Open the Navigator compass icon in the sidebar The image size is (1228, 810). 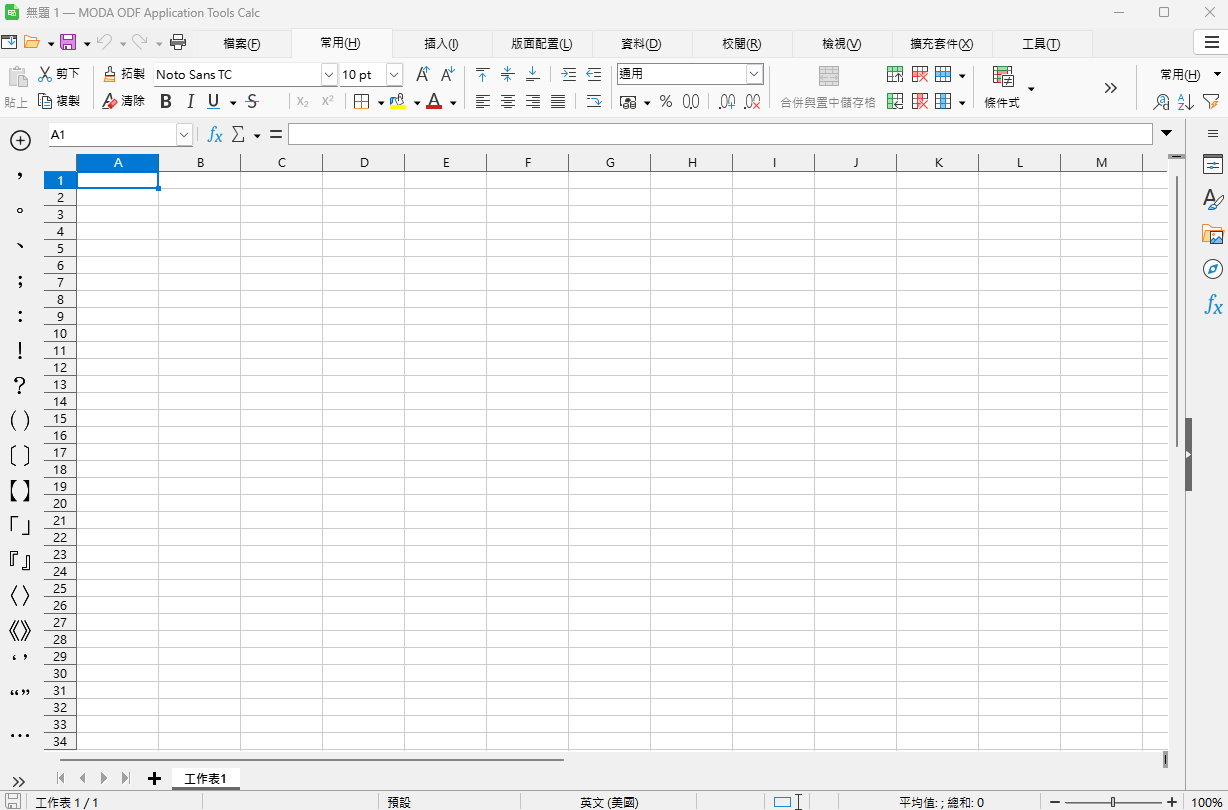(x=1213, y=269)
